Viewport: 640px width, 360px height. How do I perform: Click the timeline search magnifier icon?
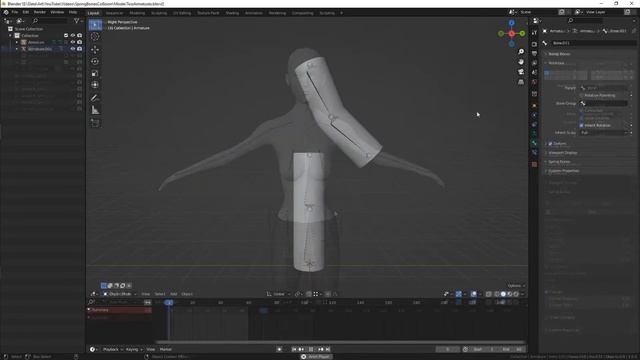tap(91, 302)
